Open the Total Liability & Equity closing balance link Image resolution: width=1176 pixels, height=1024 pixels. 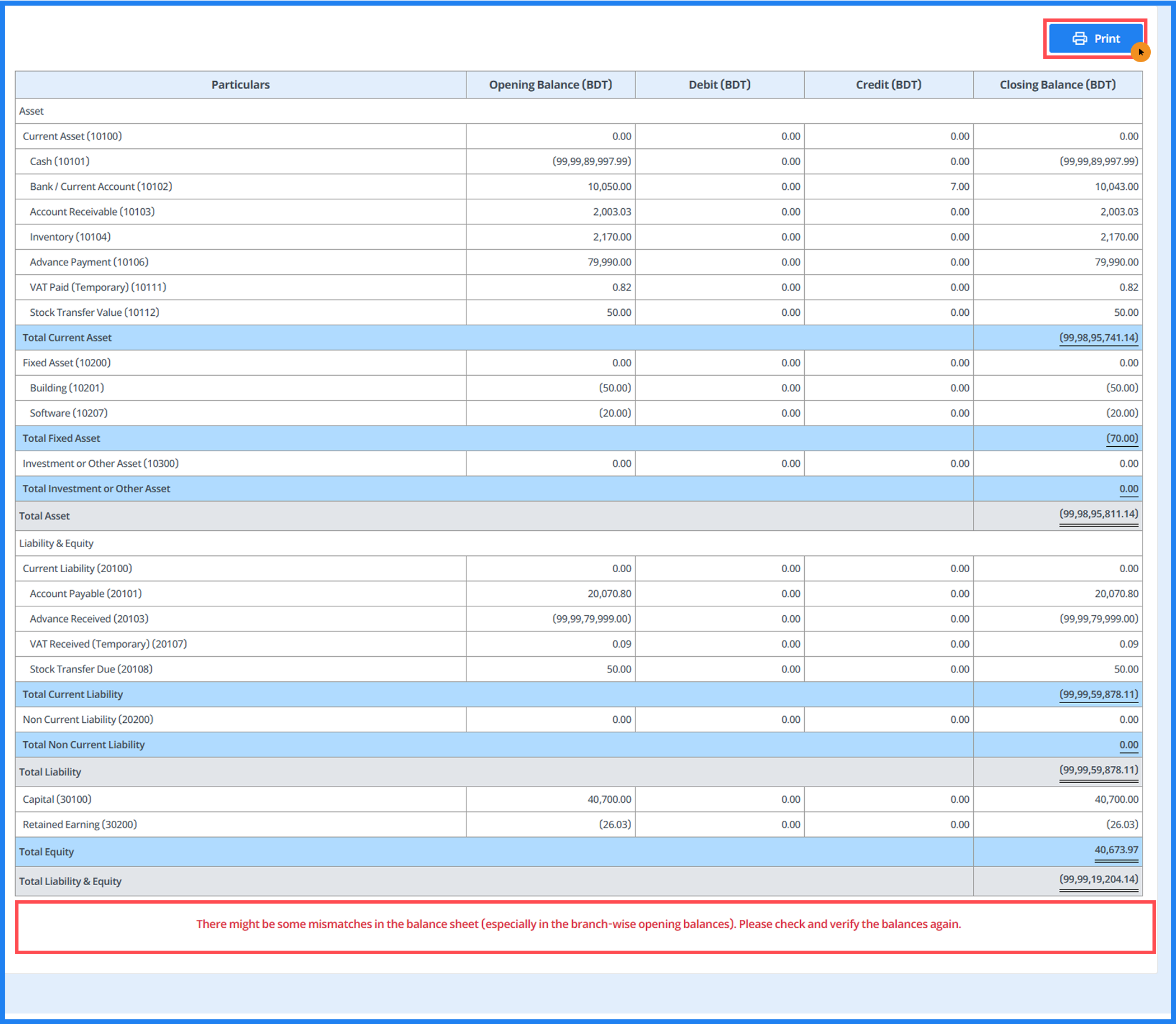click(1099, 880)
